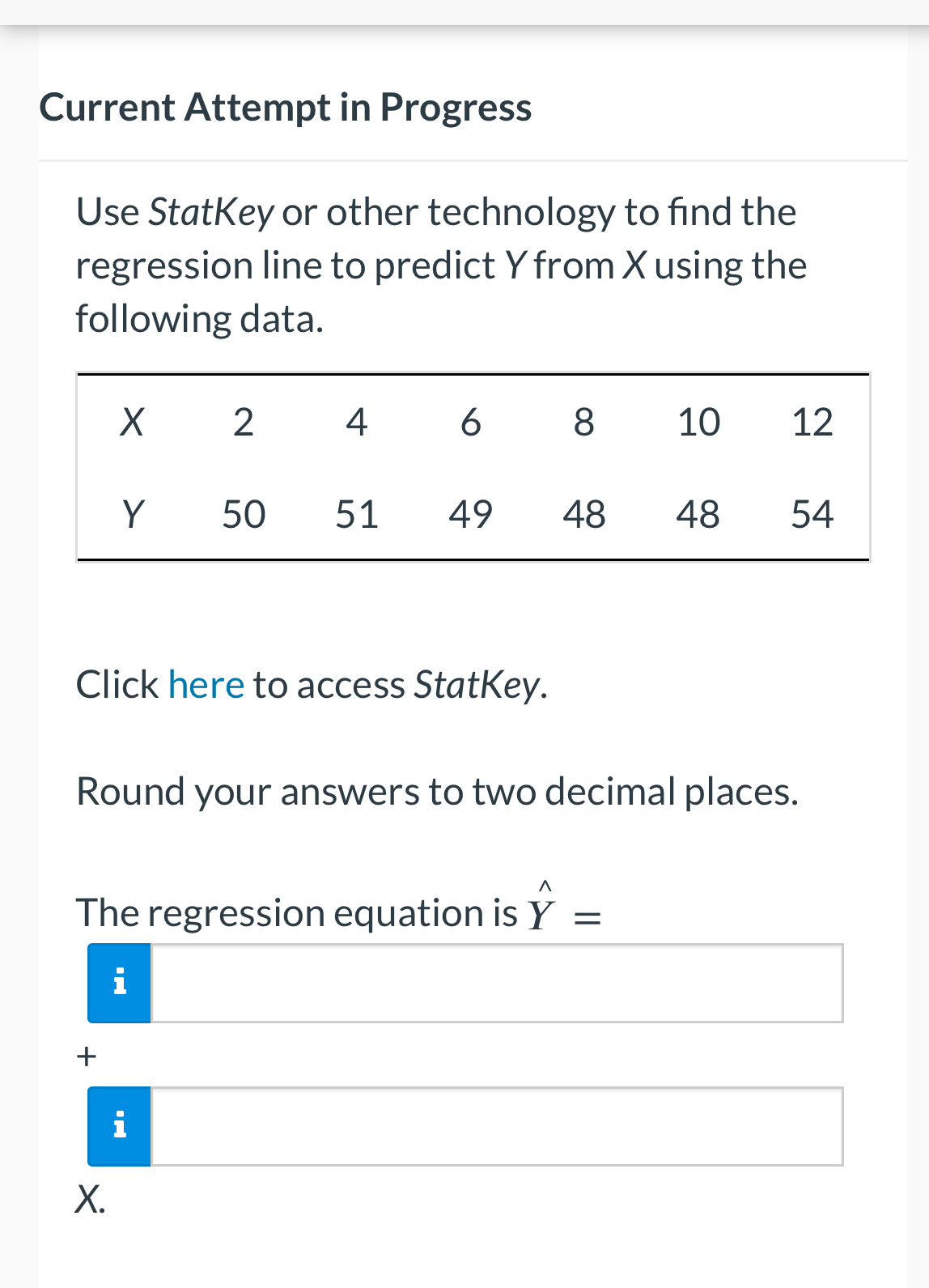929x1288 pixels.
Task: Click the X label after the second answer box
Action: [89, 1201]
